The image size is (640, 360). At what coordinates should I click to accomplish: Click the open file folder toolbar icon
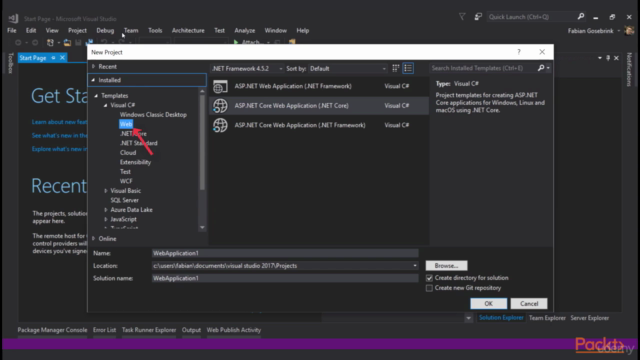tap(67, 42)
